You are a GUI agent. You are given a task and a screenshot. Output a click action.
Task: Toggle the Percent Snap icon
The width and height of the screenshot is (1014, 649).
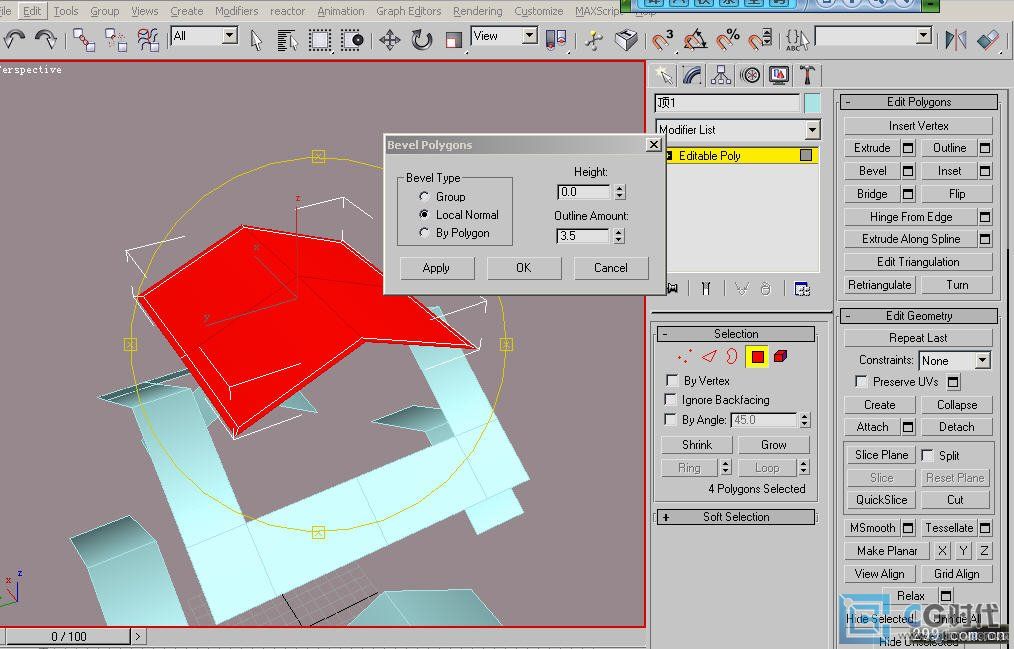point(728,40)
